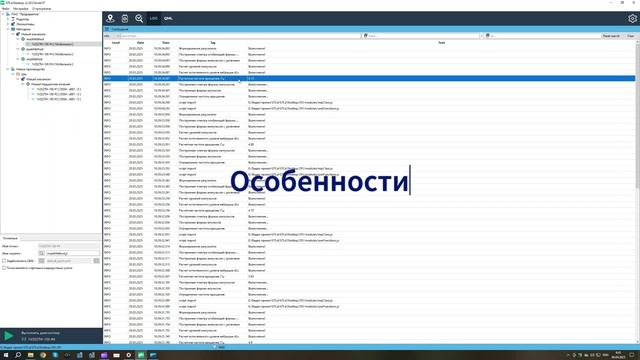Open settings via the gear icon
This screenshot has width=640, height=360.
pyautogui.click(x=632, y=18)
